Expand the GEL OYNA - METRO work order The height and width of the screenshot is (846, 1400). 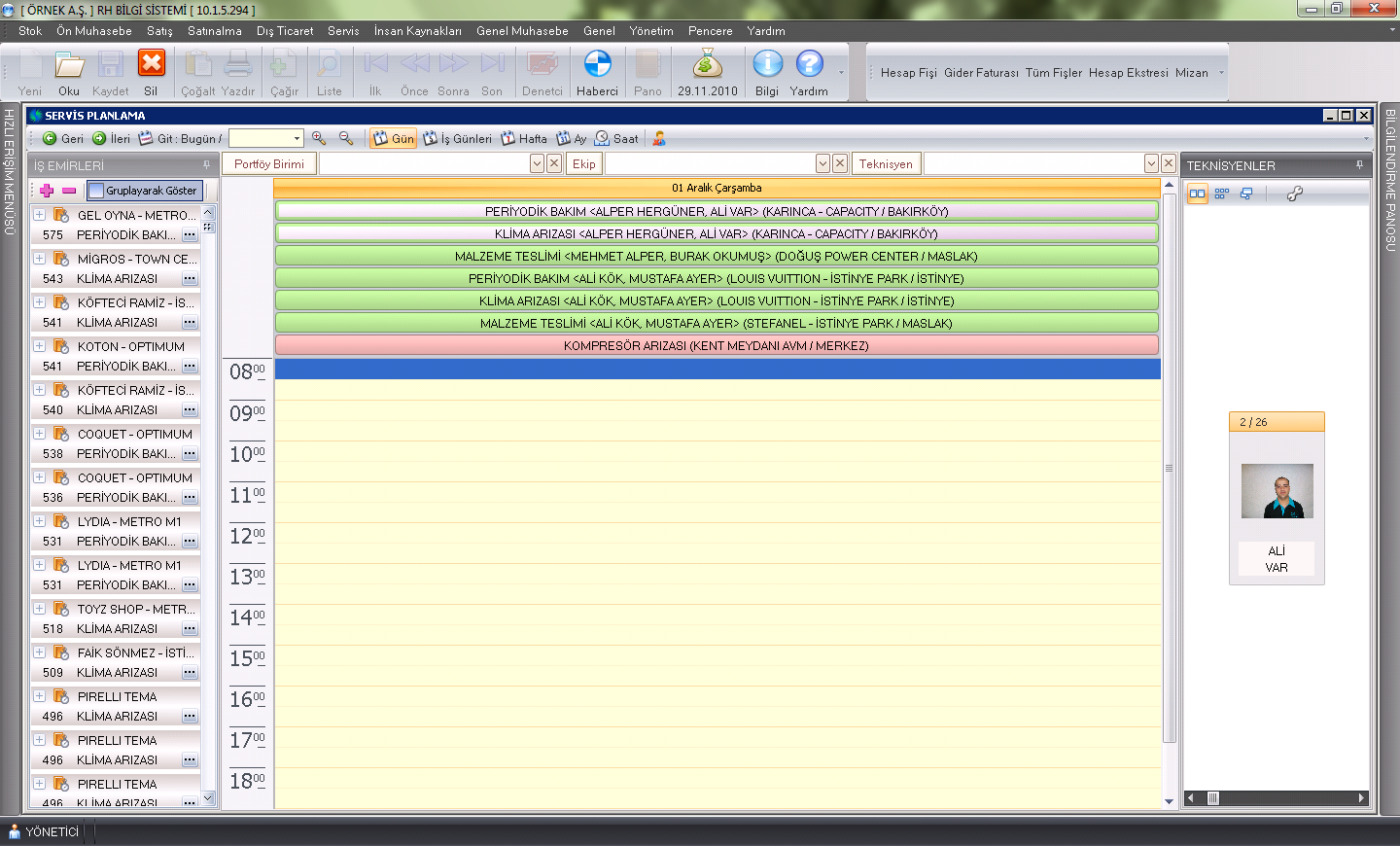click(x=40, y=215)
